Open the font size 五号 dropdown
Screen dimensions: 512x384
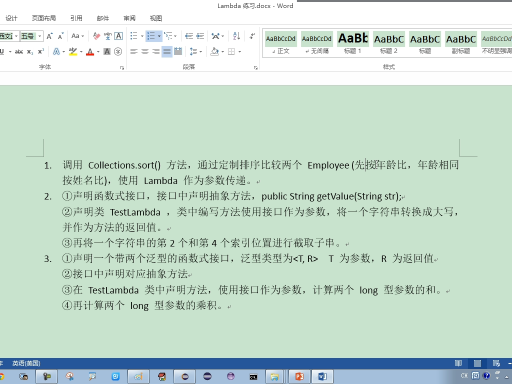coord(40,36)
